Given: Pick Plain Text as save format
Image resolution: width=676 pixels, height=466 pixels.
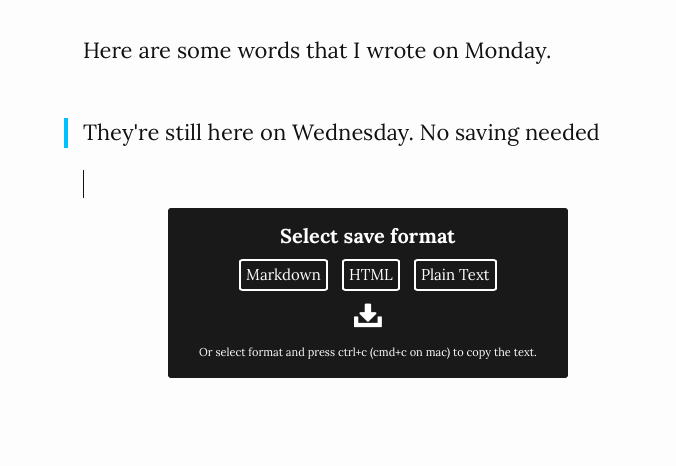Looking at the screenshot, I should click(x=455, y=275).
